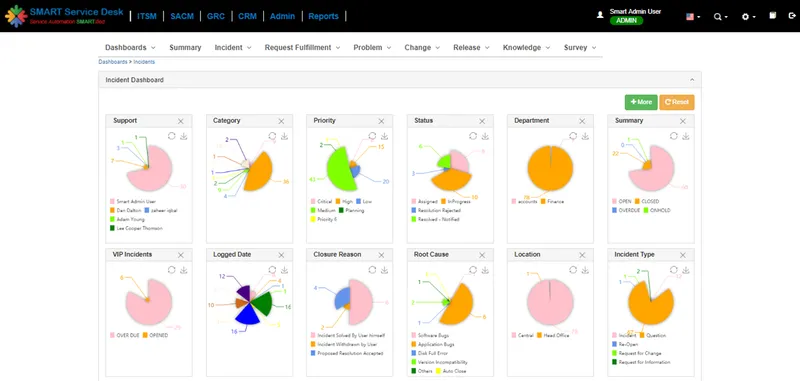Viewport: 800px width, 381px height.
Task: Open the Dashboards dropdown menu
Action: tap(130, 47)
